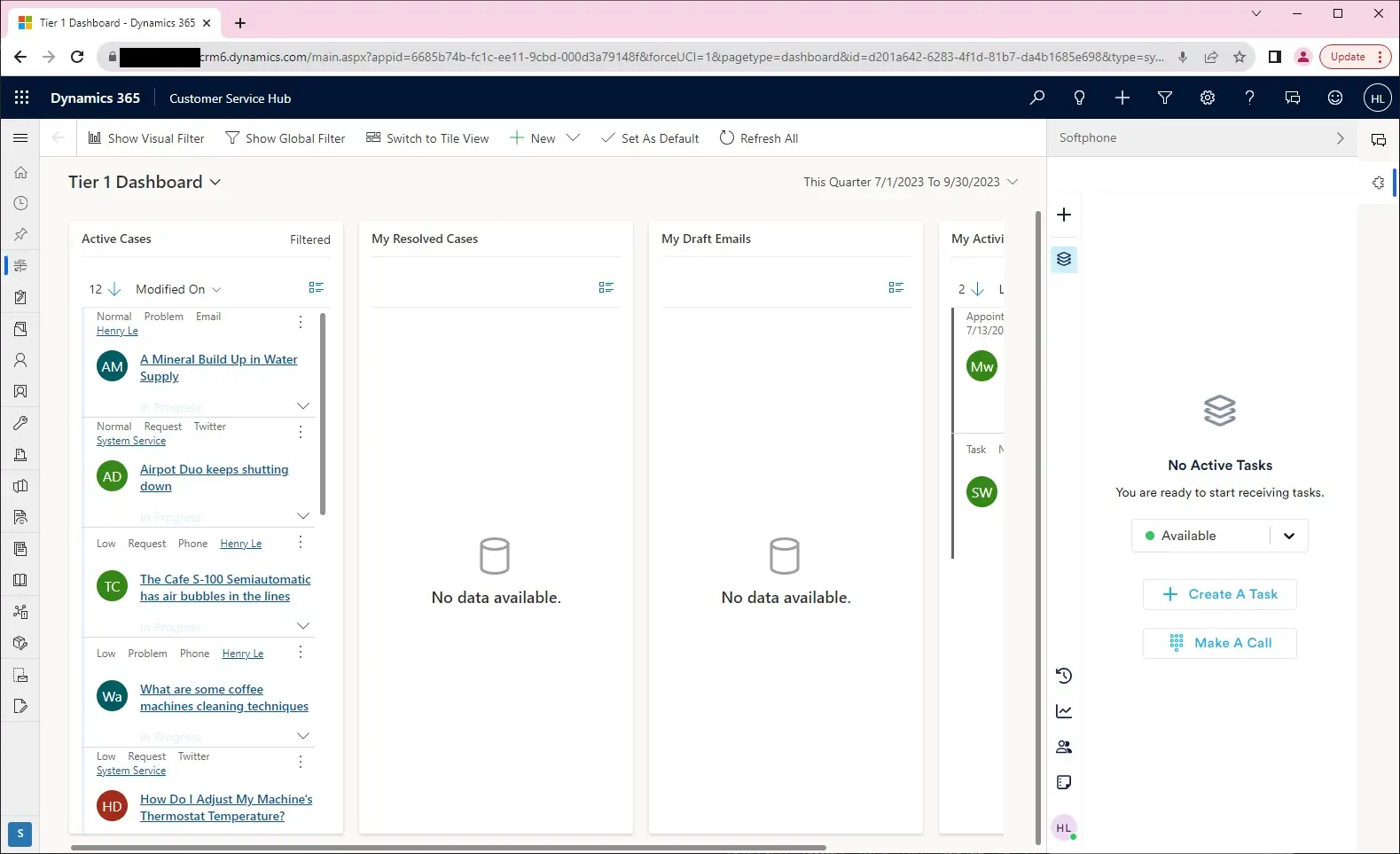Toggle Show Visual Filter

click(146, 138)
